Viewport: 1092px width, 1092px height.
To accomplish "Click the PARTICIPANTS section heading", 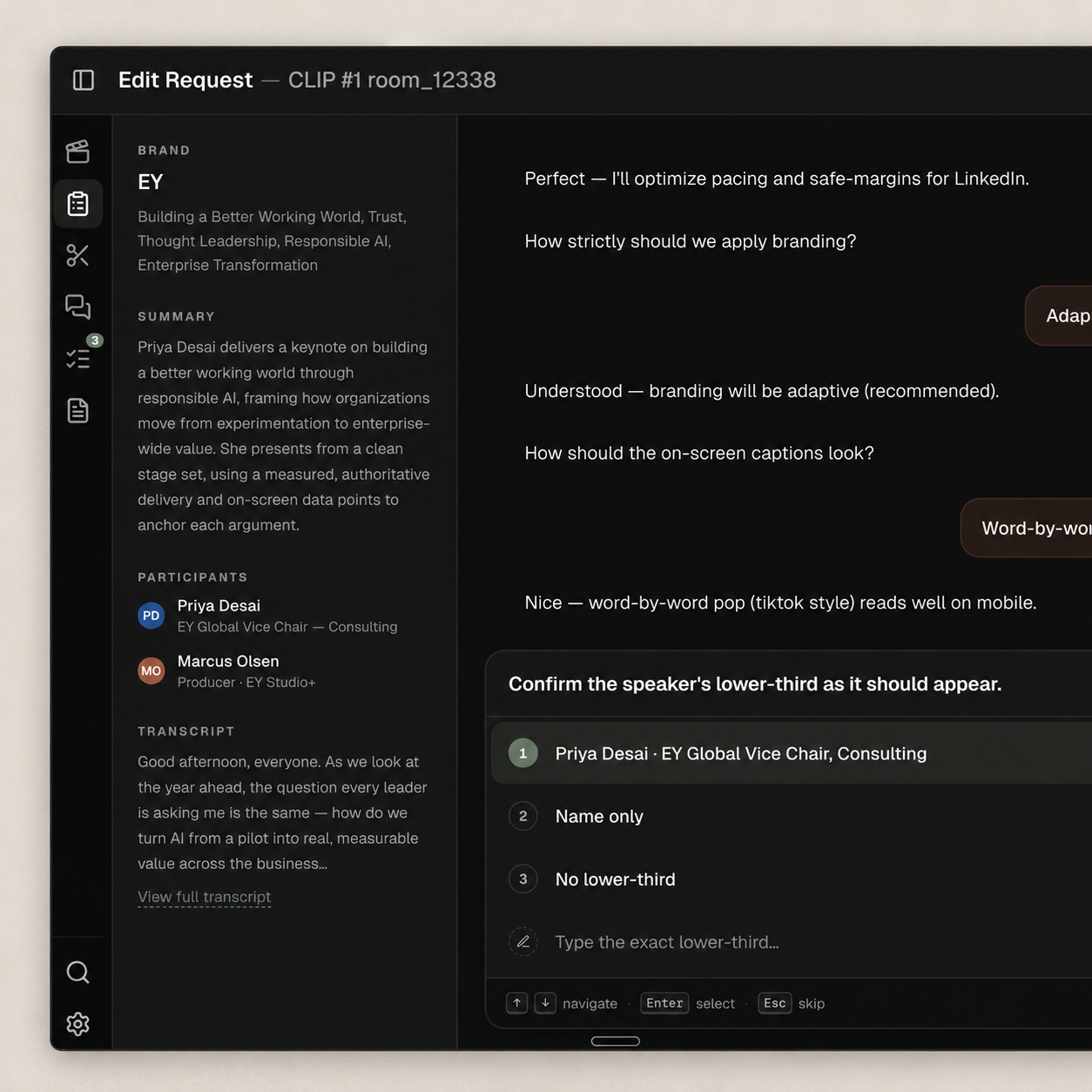I will coord(192,577).
